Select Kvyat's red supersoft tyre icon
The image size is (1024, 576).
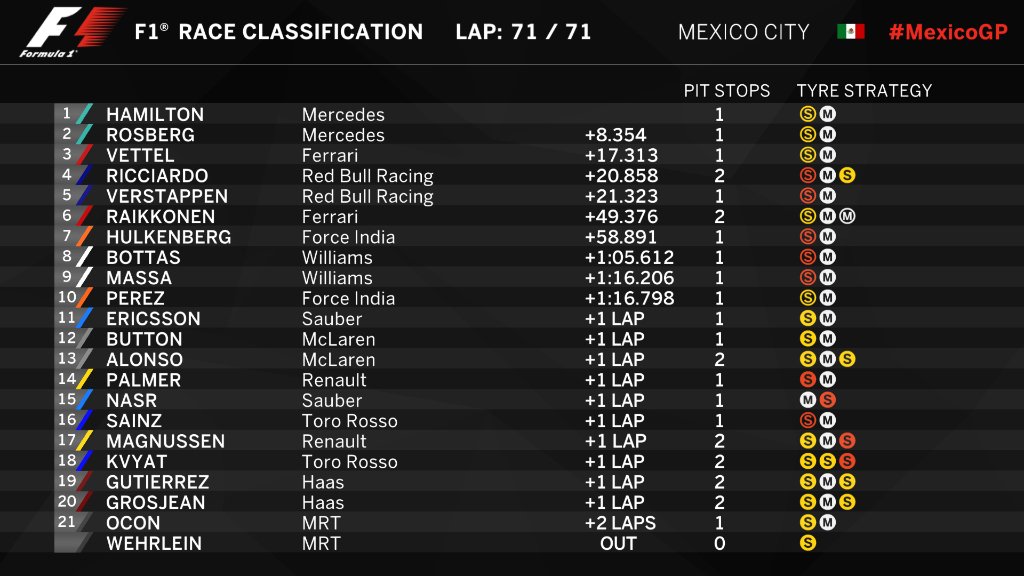point(848,462)
